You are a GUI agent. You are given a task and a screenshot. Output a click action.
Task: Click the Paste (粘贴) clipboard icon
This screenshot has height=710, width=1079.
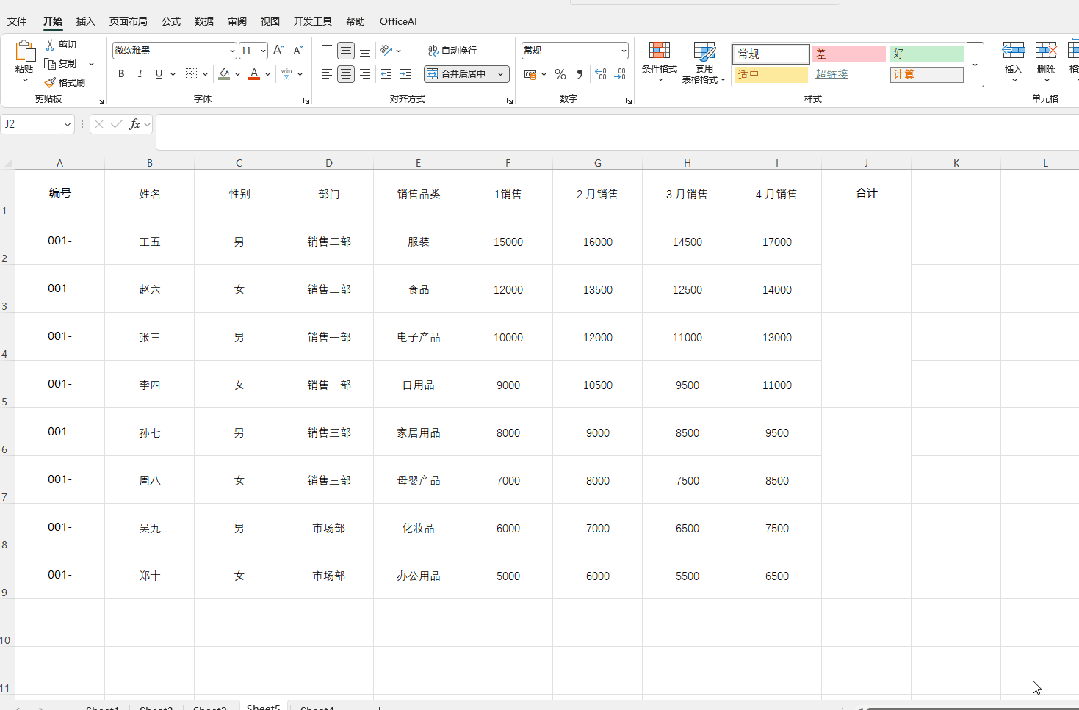pyautogui.click(x=25, y=53)
